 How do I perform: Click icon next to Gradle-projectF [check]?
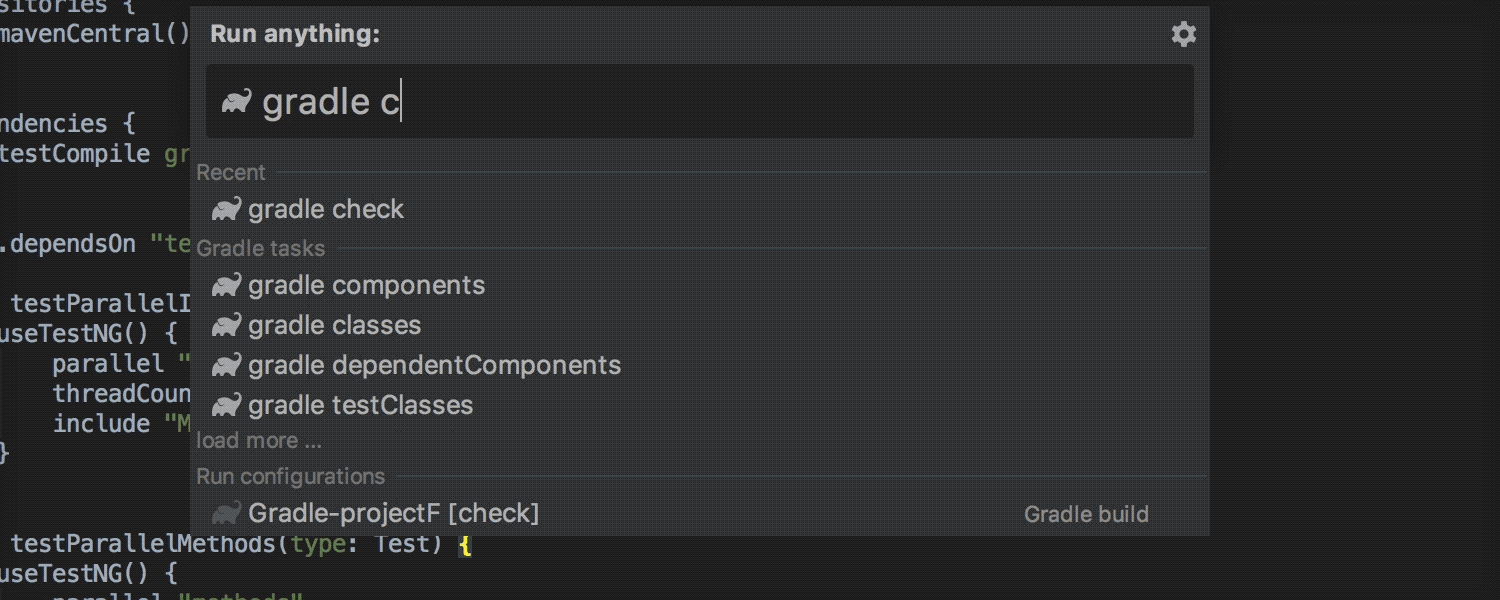tap(227, 513)
